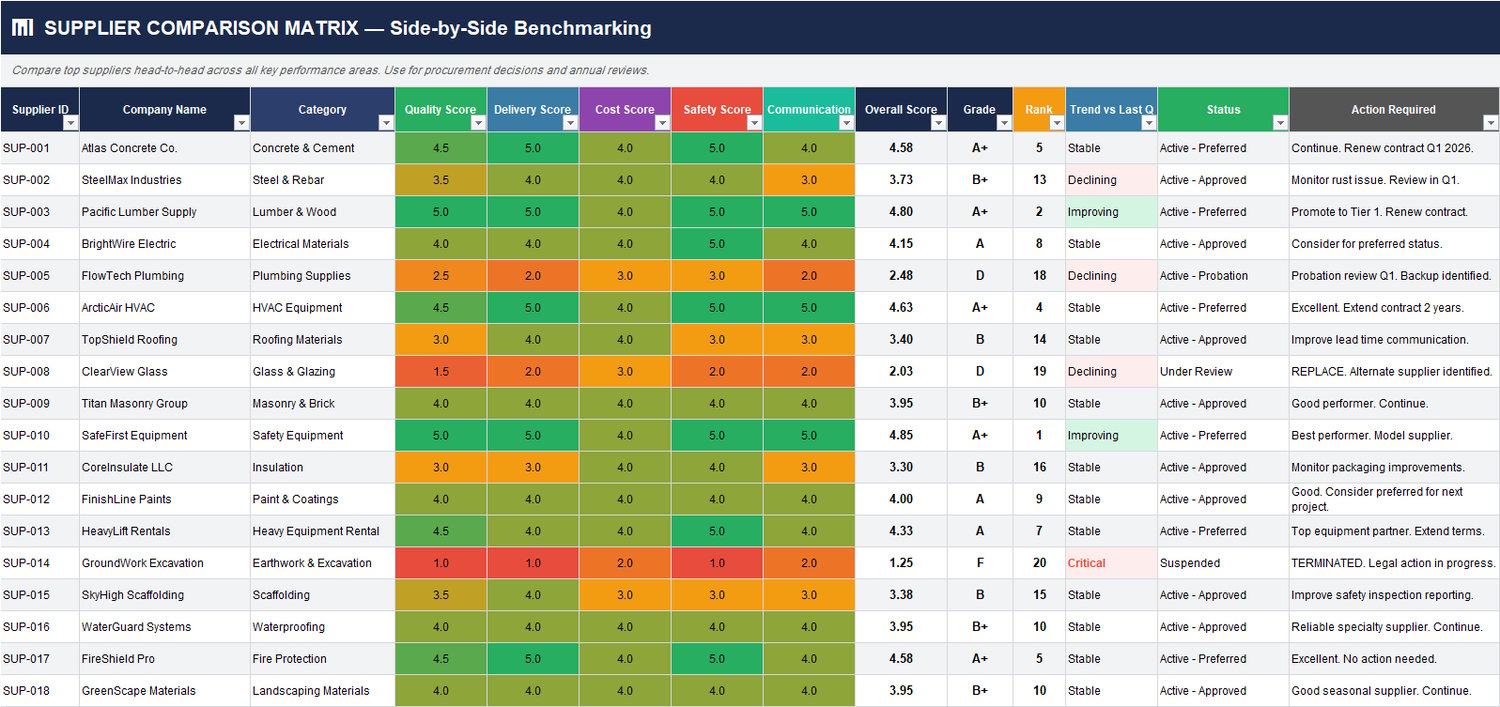Viewport: 1500px width, 707px height.
Task: Select the Overall Score column header
Action: pyautogui.click(x=901, y=110)
